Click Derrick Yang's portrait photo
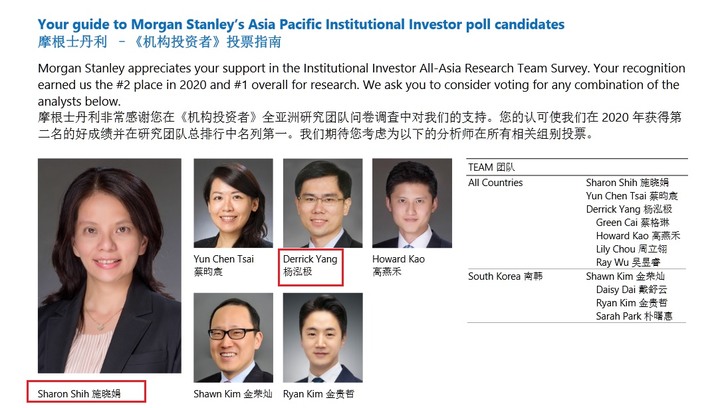Viewport: 720px width, 408px height. click(x=322, y=203)
